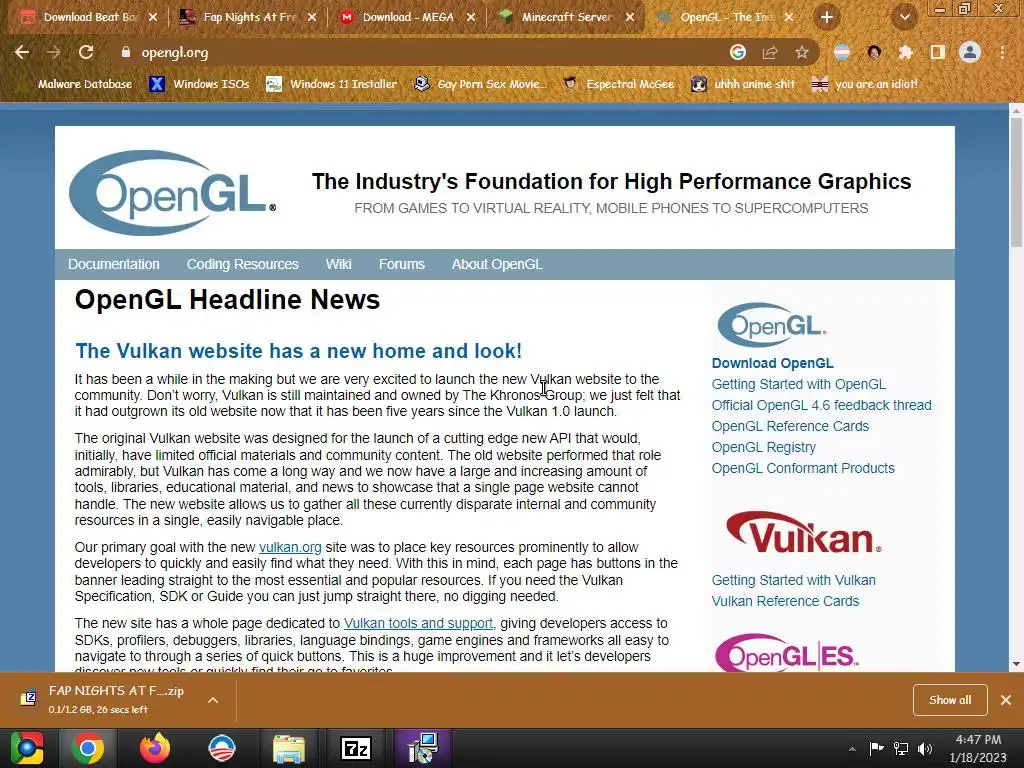
Task: Open Official OpenGL 4.6 feedback thread
Action: (x=822, y=405)
